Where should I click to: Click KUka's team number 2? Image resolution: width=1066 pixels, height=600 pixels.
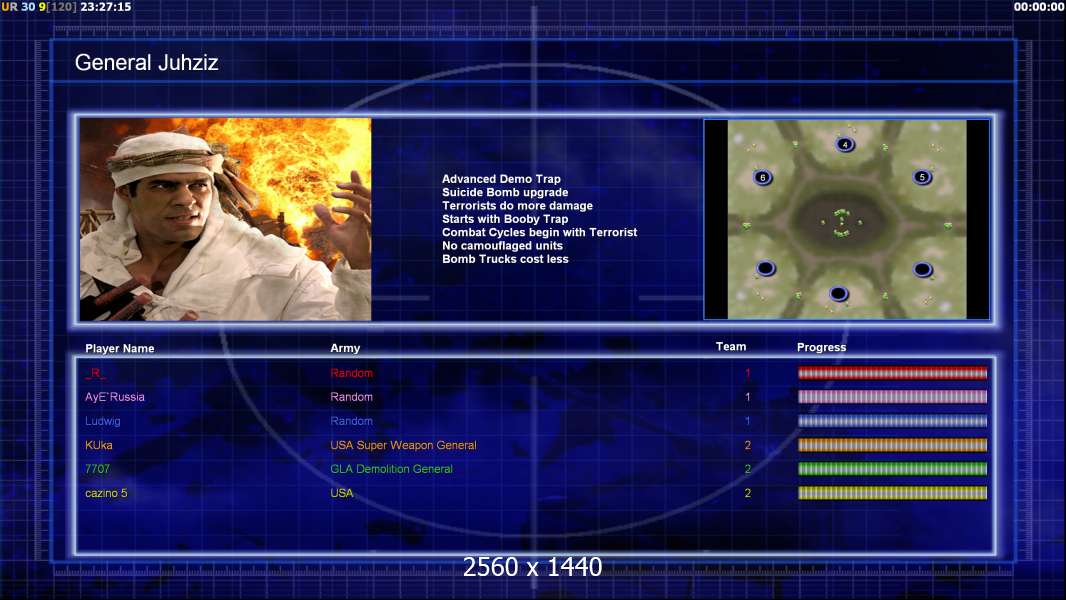(747, 445)
